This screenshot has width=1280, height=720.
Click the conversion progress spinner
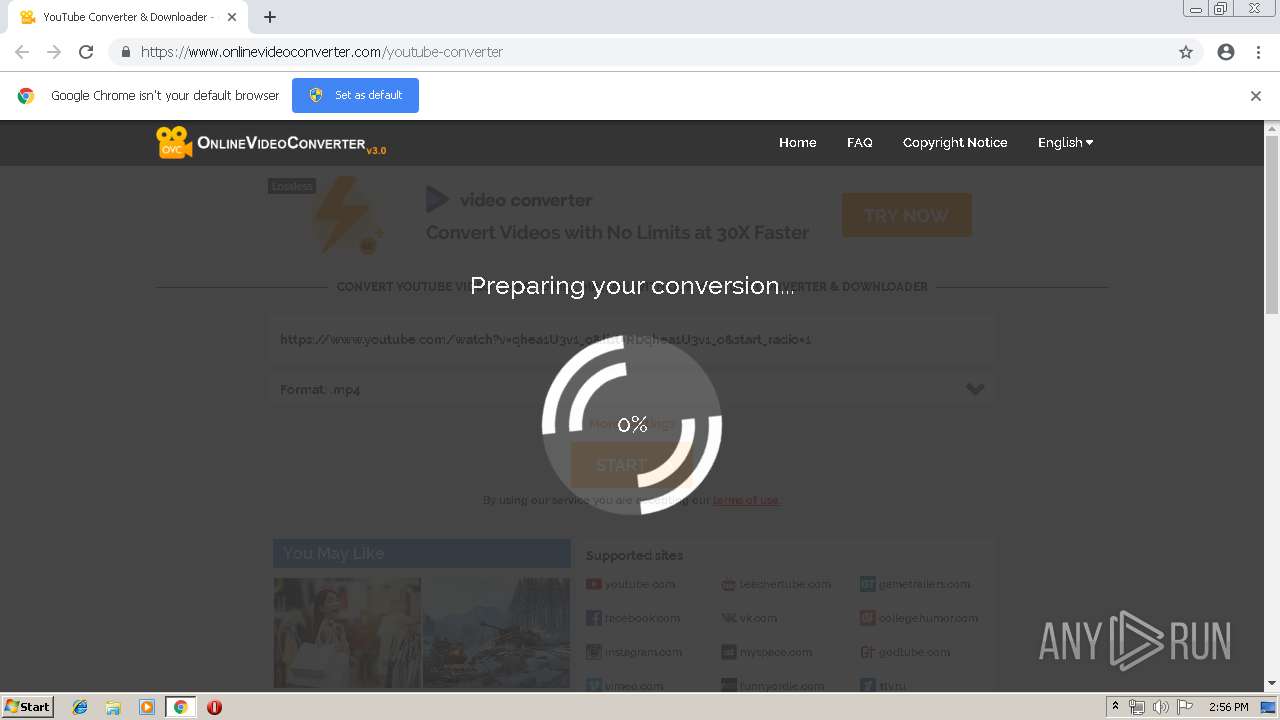coord(632,425)
